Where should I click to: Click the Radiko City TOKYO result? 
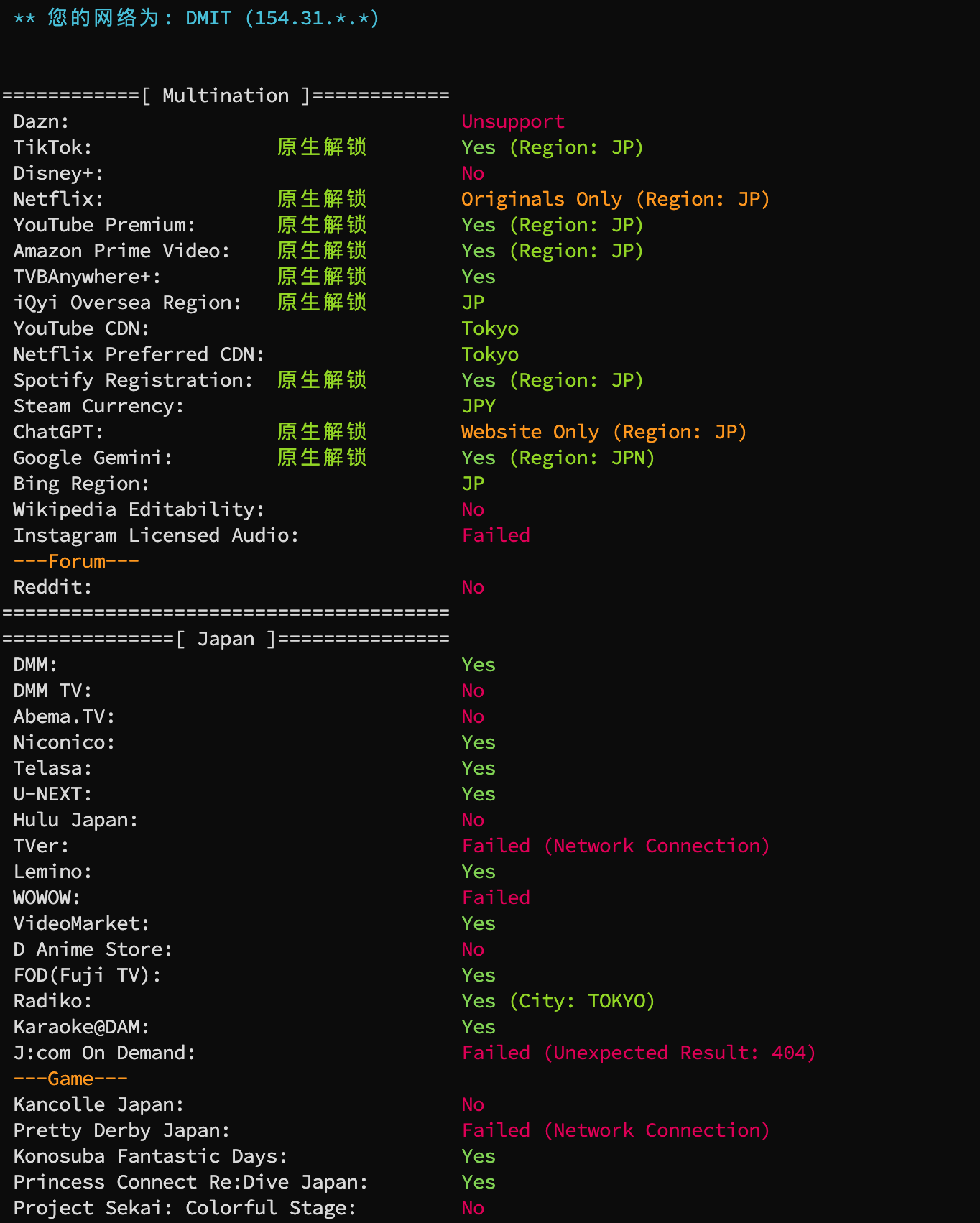pos(558,1001)
